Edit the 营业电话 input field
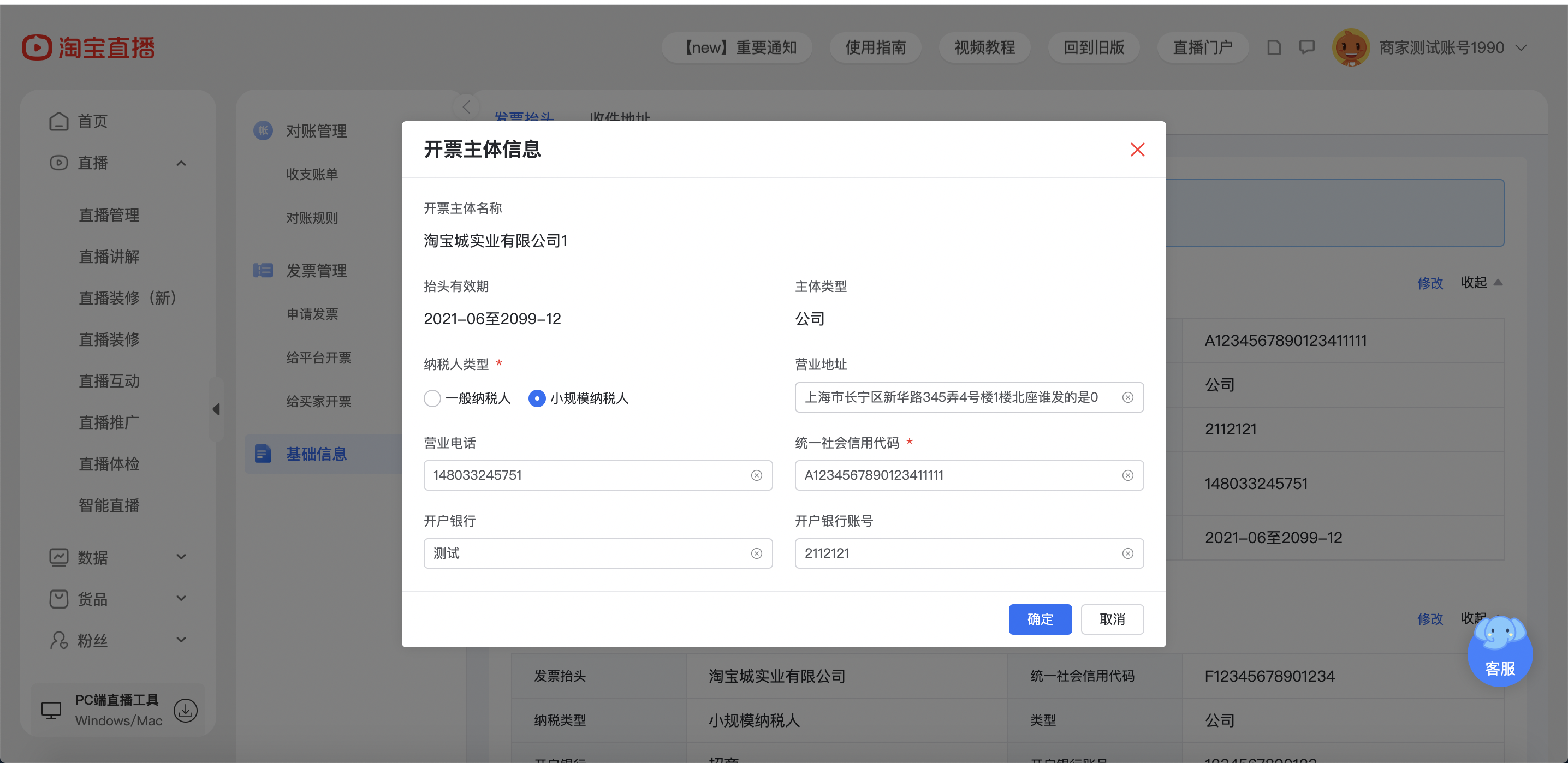This screenshot has width=1568, height=763. coord(598,475)
